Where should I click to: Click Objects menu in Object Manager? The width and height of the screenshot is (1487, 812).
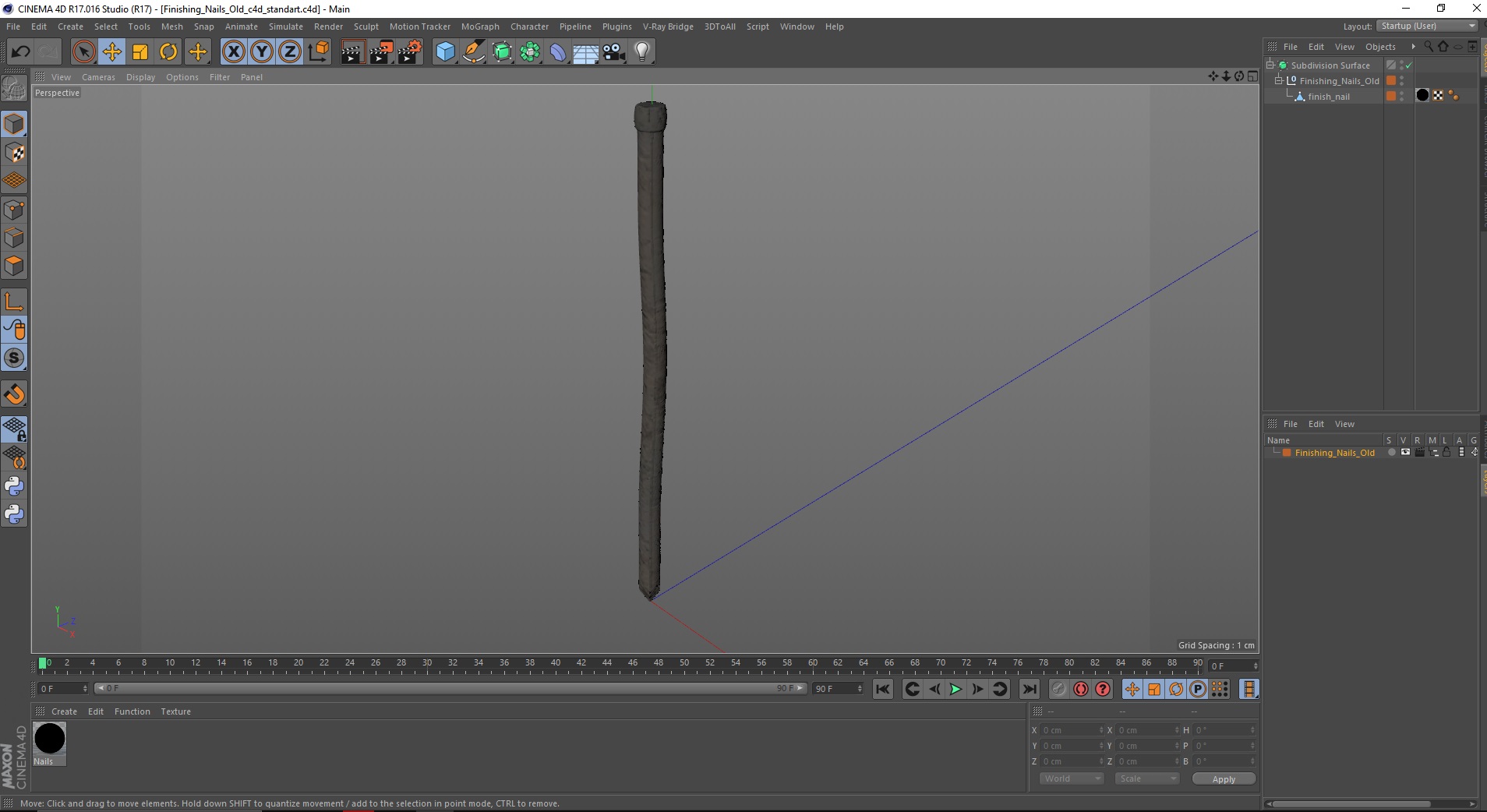pos(1380,47)
